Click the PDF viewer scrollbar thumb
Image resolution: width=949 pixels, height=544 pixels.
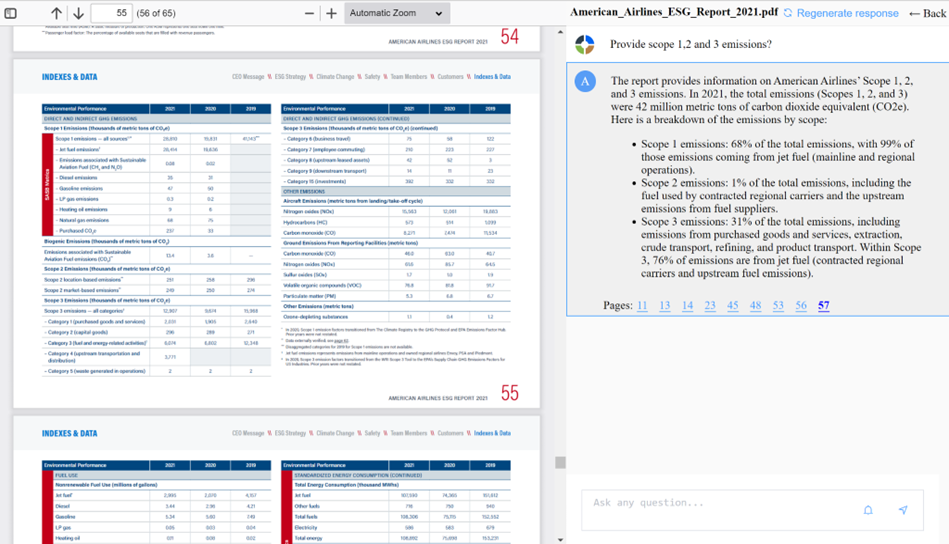click(x=560, y=462)
